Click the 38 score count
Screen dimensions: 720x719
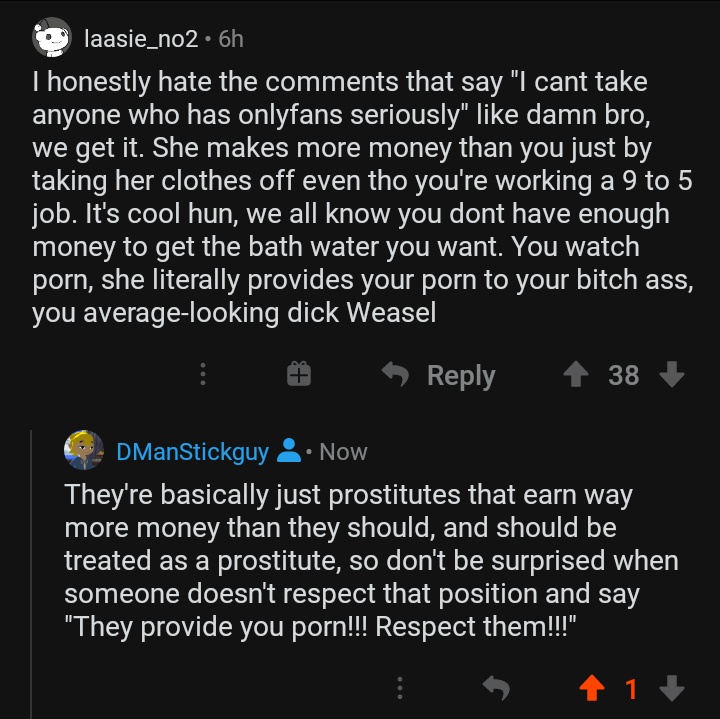pyautogui.click(x=623, y=375)
